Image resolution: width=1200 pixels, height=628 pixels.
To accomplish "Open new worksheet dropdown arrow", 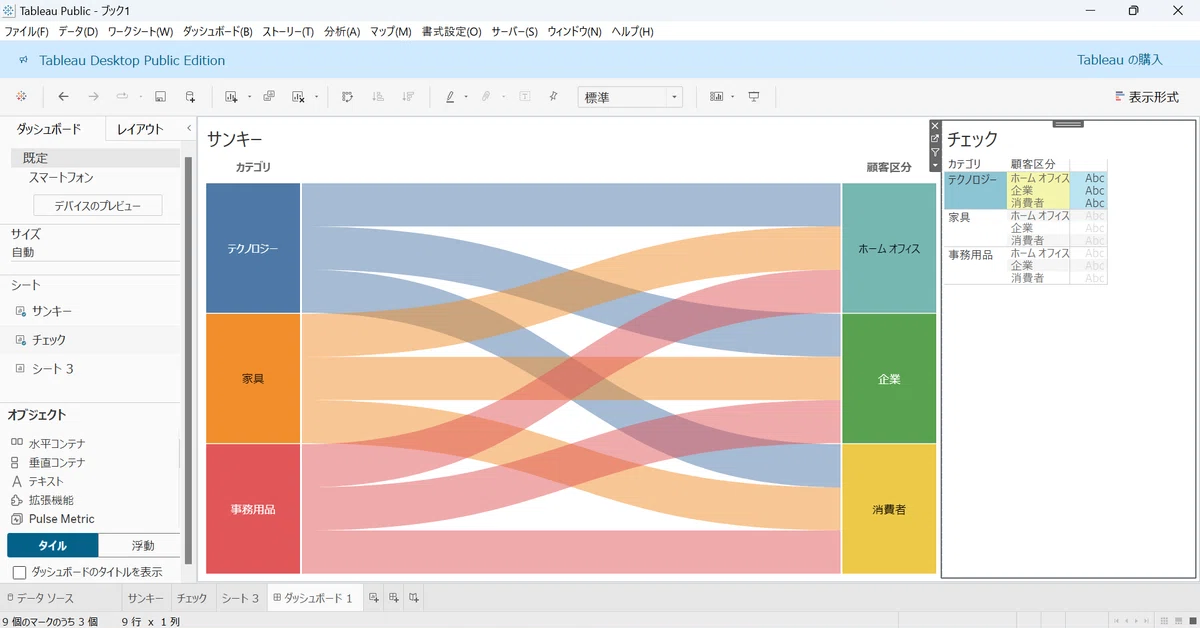I will point(248,97).
